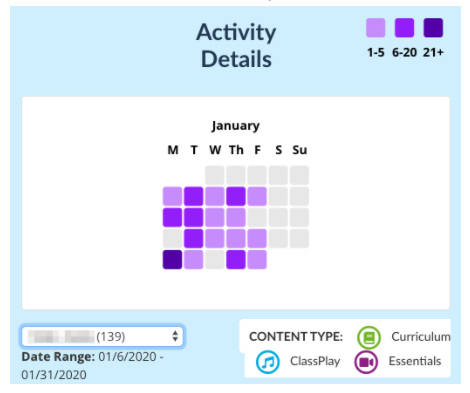Click the Curriculum content type label
Image resolution: width=470 pixels, height=393 pixels.
pos(421,337)
